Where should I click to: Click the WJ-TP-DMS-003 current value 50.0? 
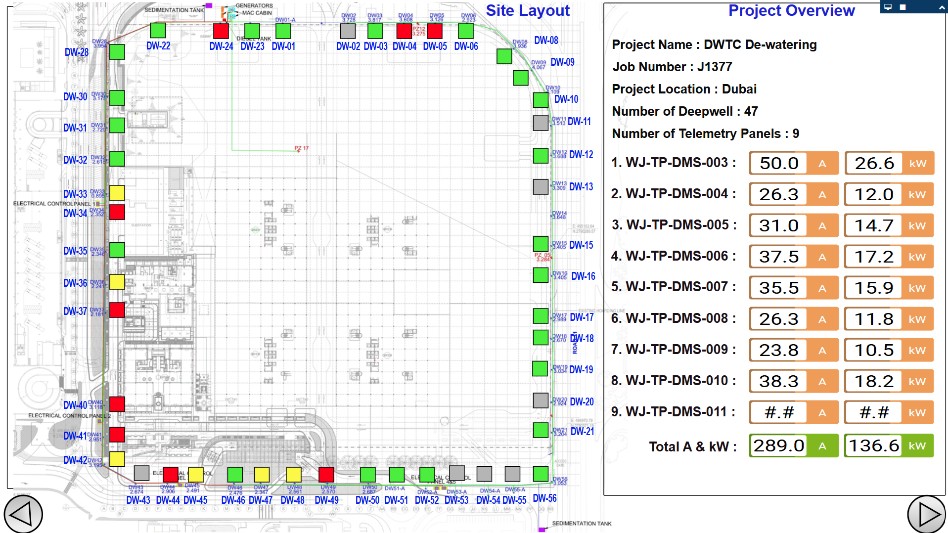tap(780, 163)
